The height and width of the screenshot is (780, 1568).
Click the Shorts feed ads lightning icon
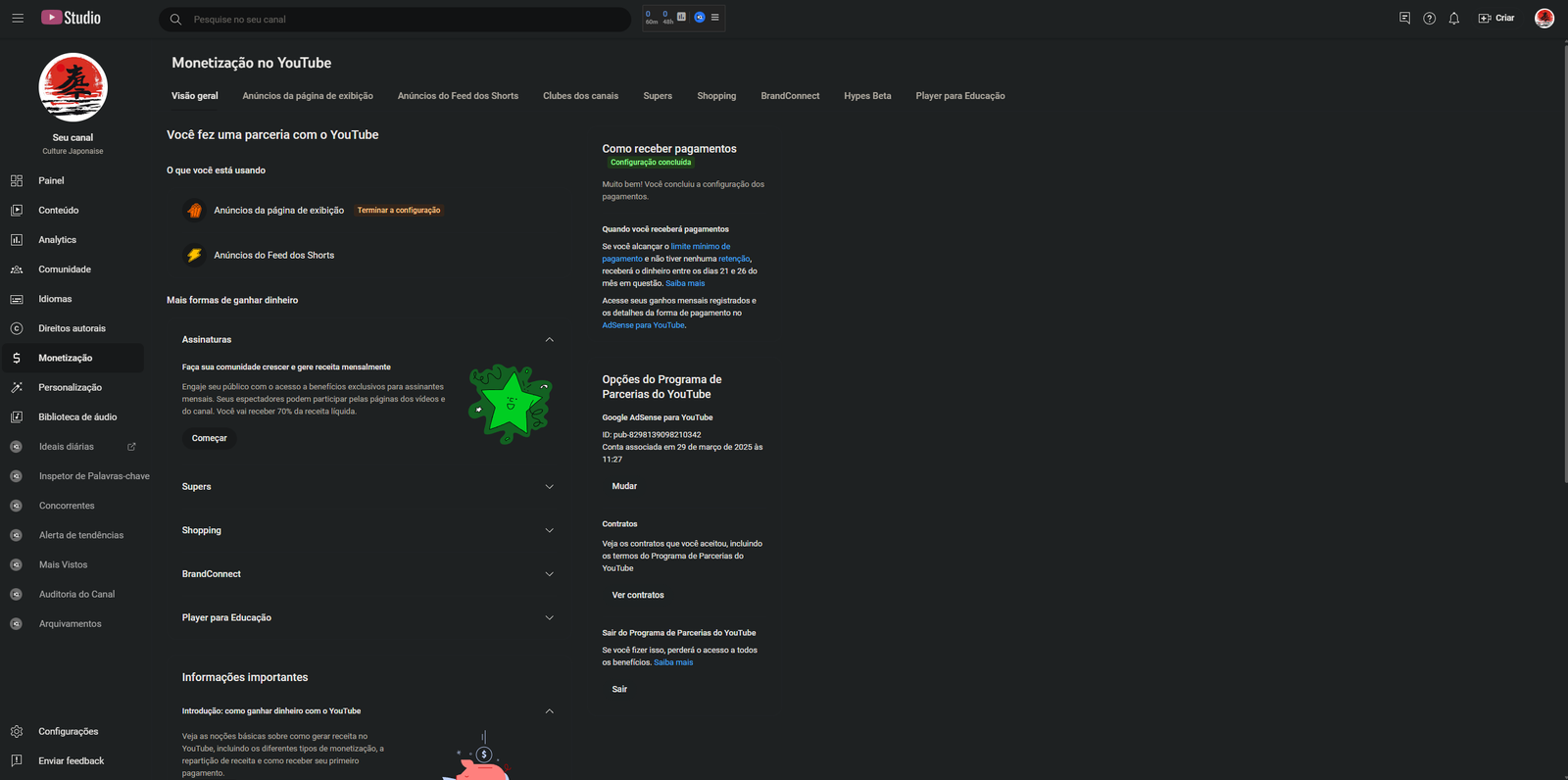click(x=194, y=255)
